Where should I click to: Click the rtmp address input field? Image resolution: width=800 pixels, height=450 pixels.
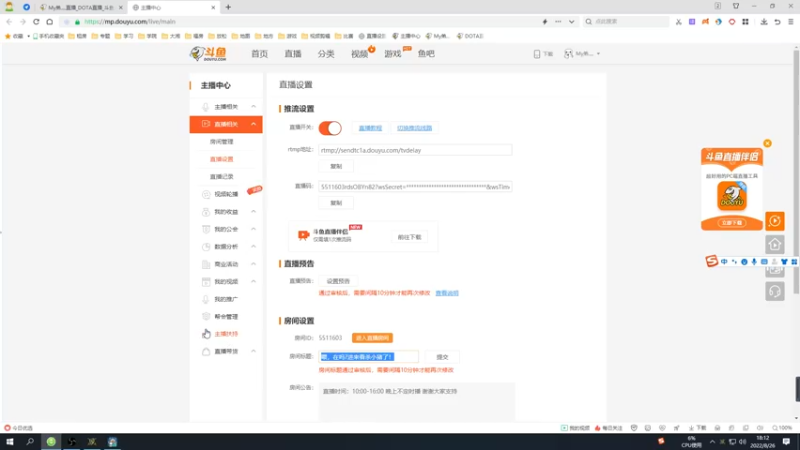pos(415,150)
